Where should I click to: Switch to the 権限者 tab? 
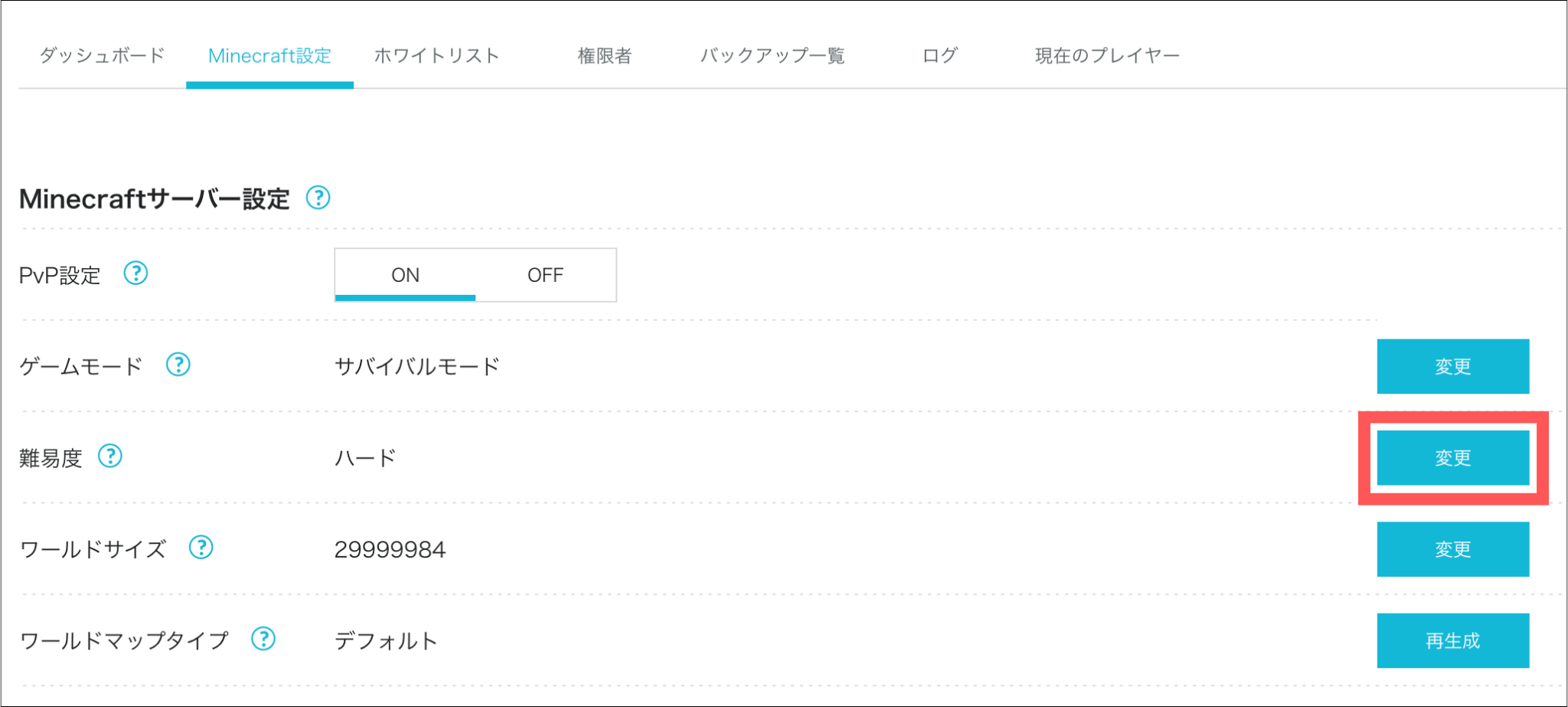604,56
